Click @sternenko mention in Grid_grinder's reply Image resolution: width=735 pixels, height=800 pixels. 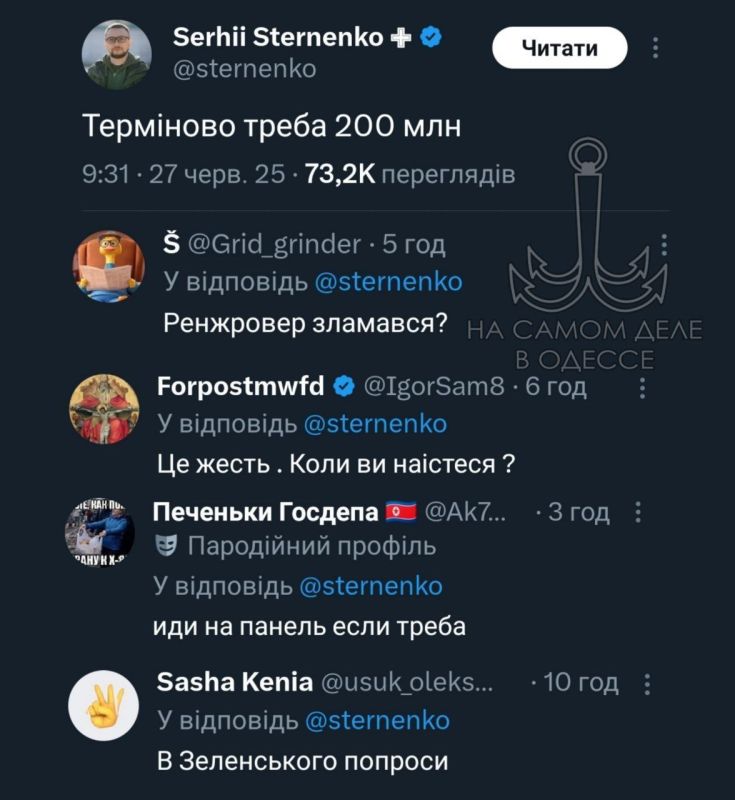click(x=389, y=281)
